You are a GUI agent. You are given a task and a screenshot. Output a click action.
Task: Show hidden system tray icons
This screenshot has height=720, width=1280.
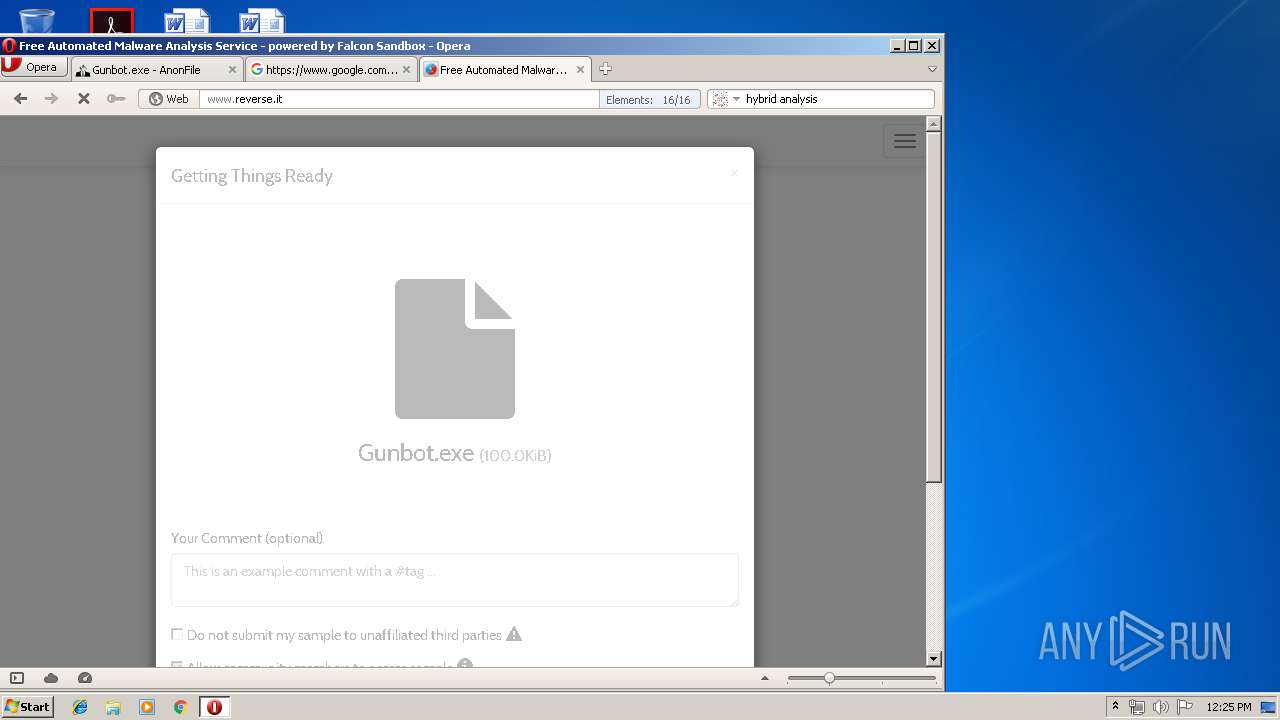click(x=1115, y=707)
